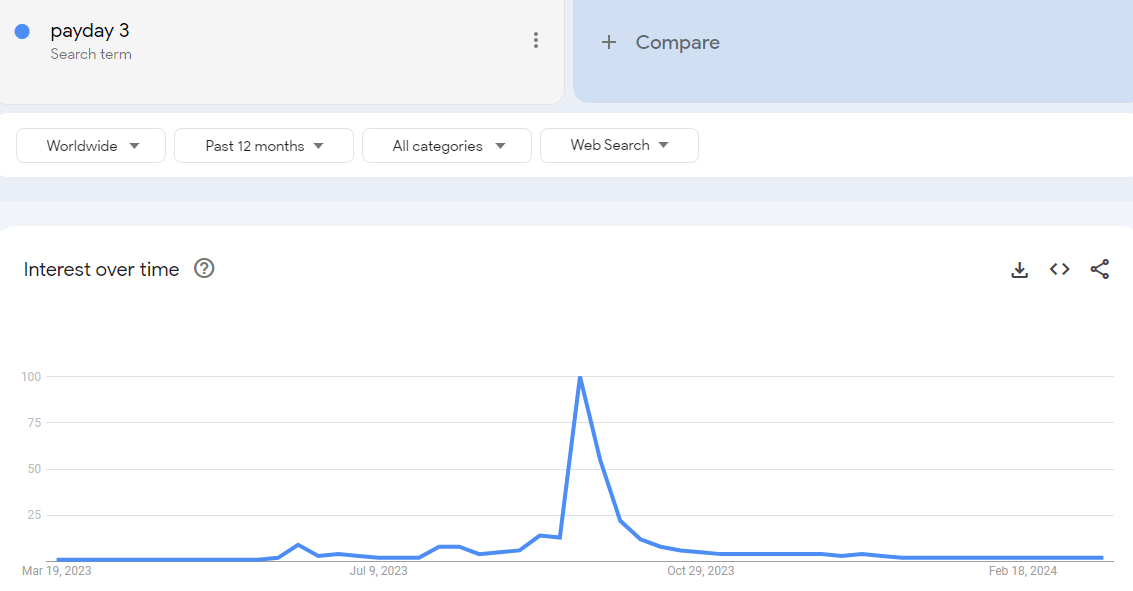Click the plus icon next to Compare
1133x591 pixels.
click(x=608, y=43)
